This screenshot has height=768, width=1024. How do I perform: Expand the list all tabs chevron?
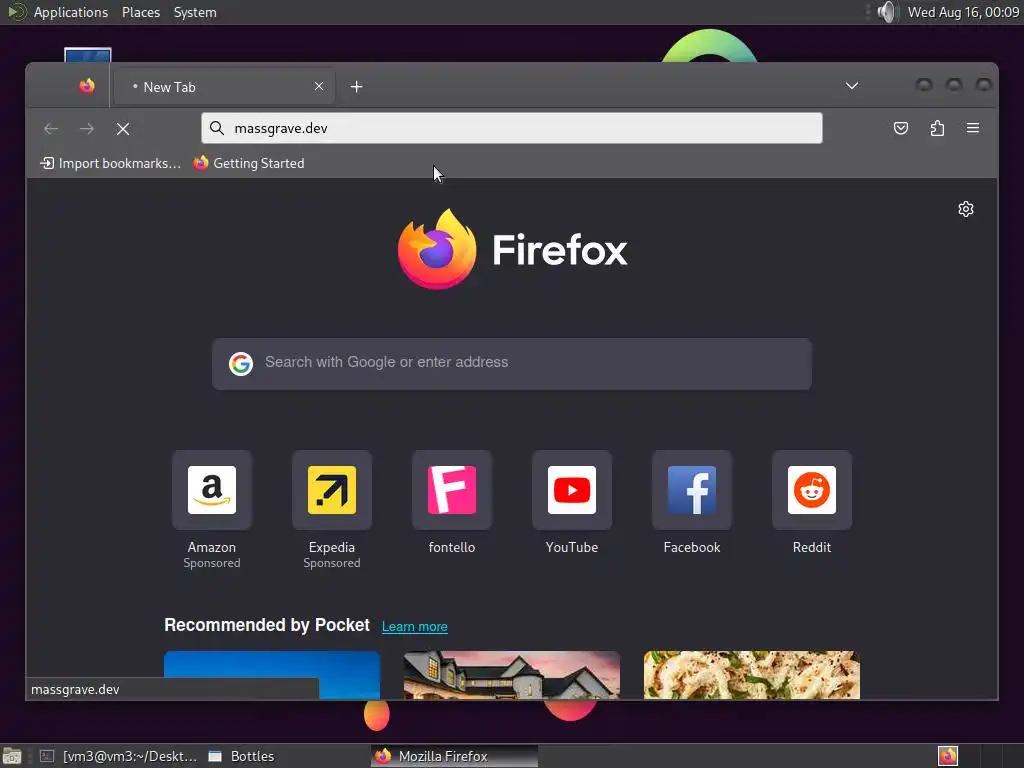[852, 86]
